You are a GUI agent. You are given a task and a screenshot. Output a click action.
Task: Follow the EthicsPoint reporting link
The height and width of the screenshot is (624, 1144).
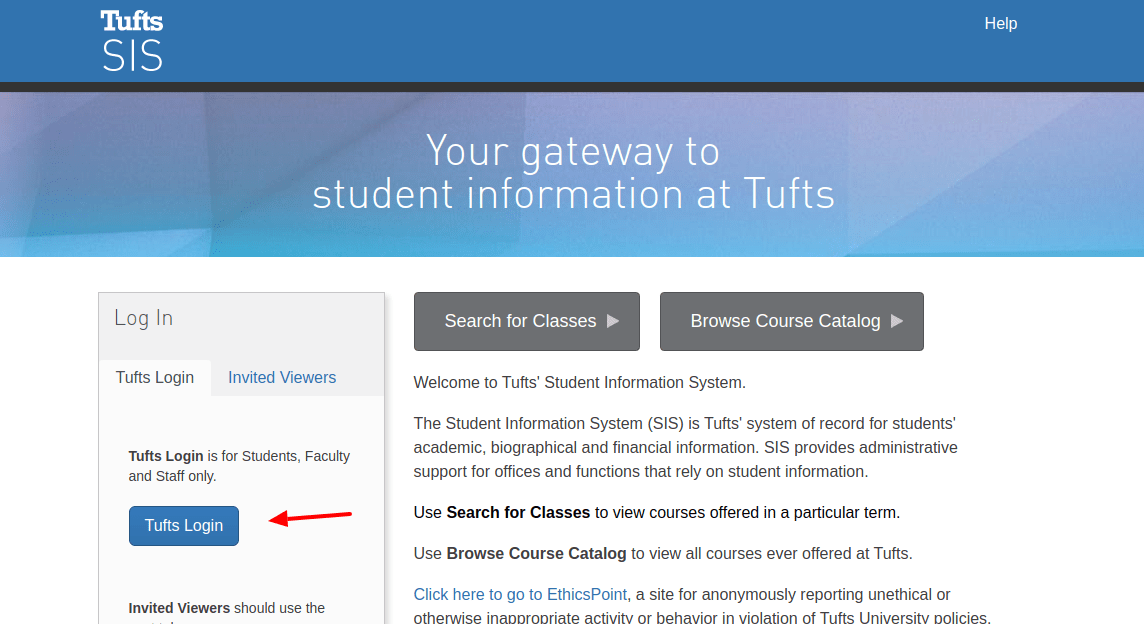520,593
